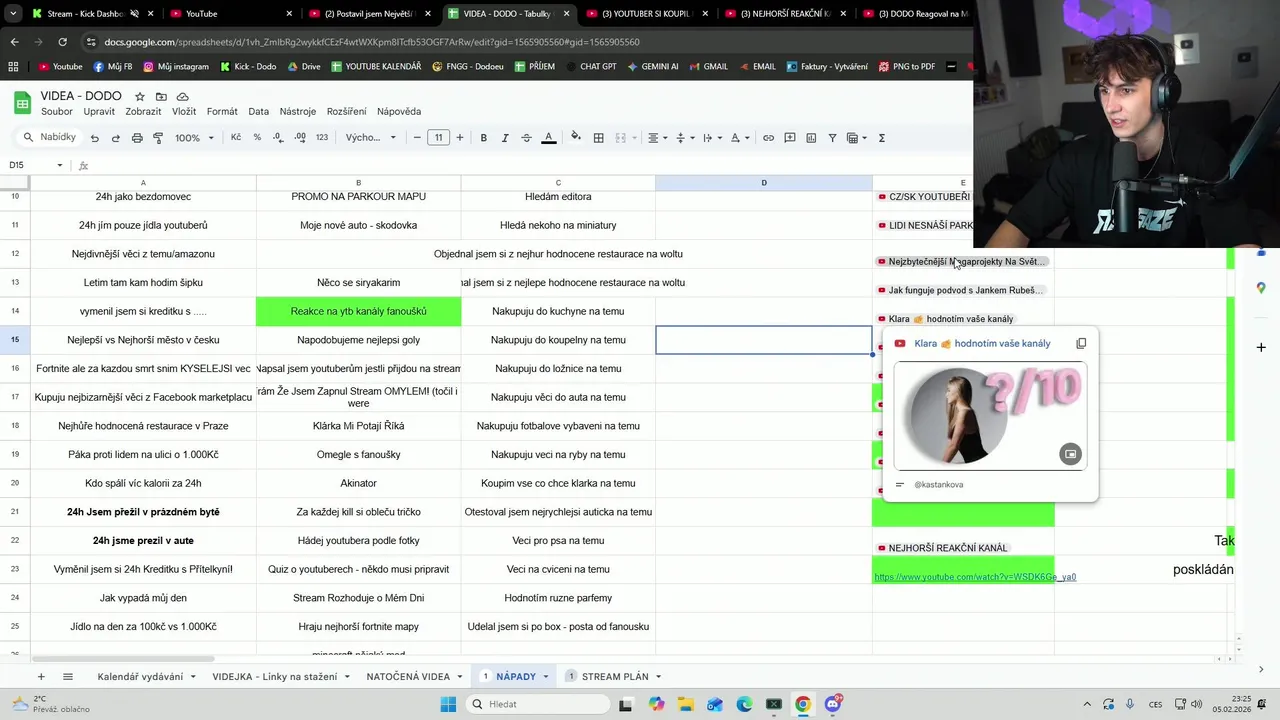Increase decimal places

coord(300,138)
